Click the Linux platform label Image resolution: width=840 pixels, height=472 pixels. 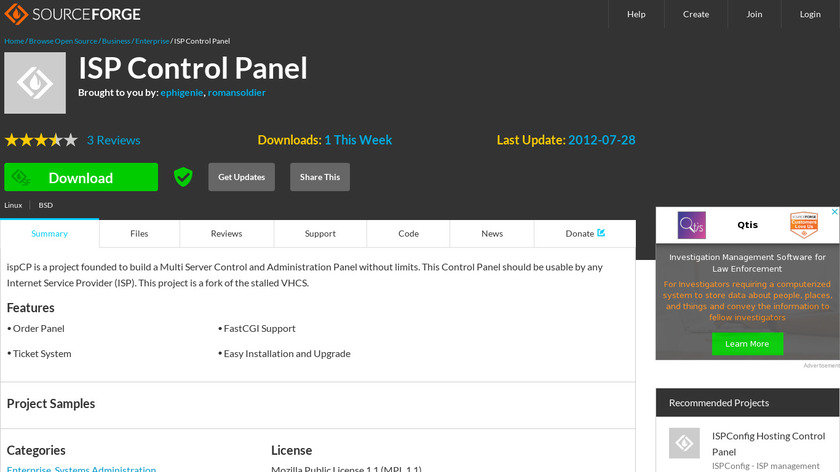[13, 205]
